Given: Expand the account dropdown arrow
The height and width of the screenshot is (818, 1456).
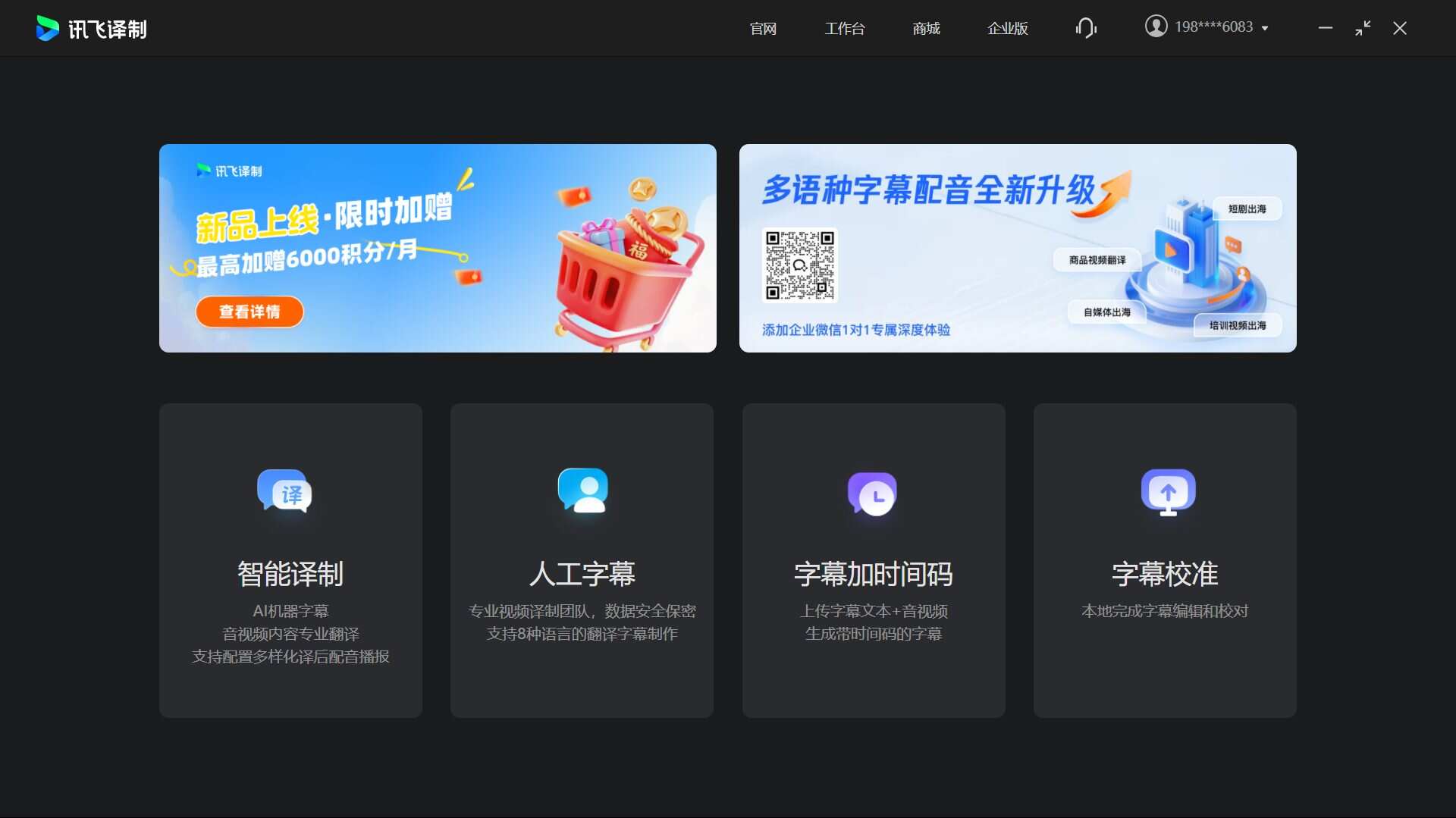Looking at the screenshot, I should point(1265,28).
